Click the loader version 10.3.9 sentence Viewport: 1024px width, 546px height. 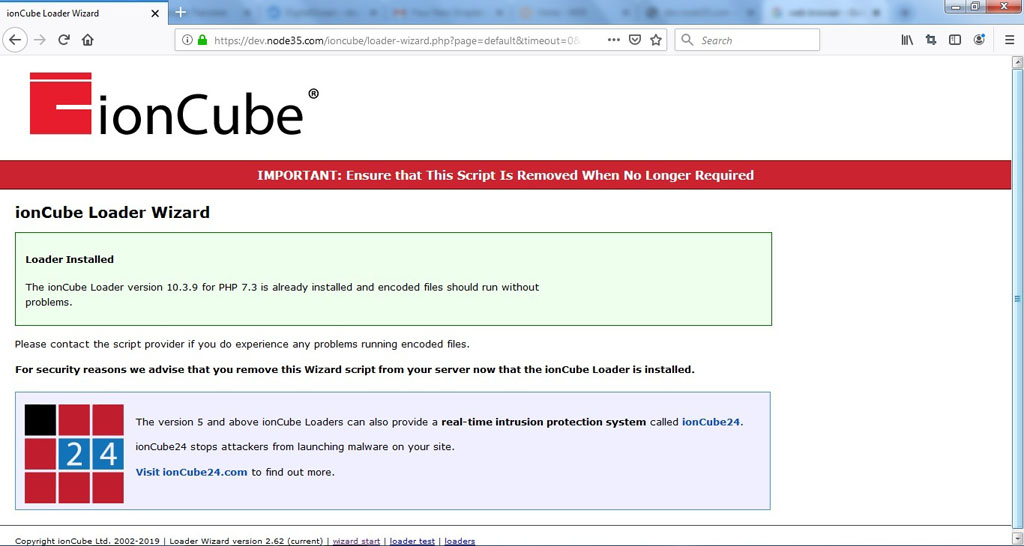[282, 295]
